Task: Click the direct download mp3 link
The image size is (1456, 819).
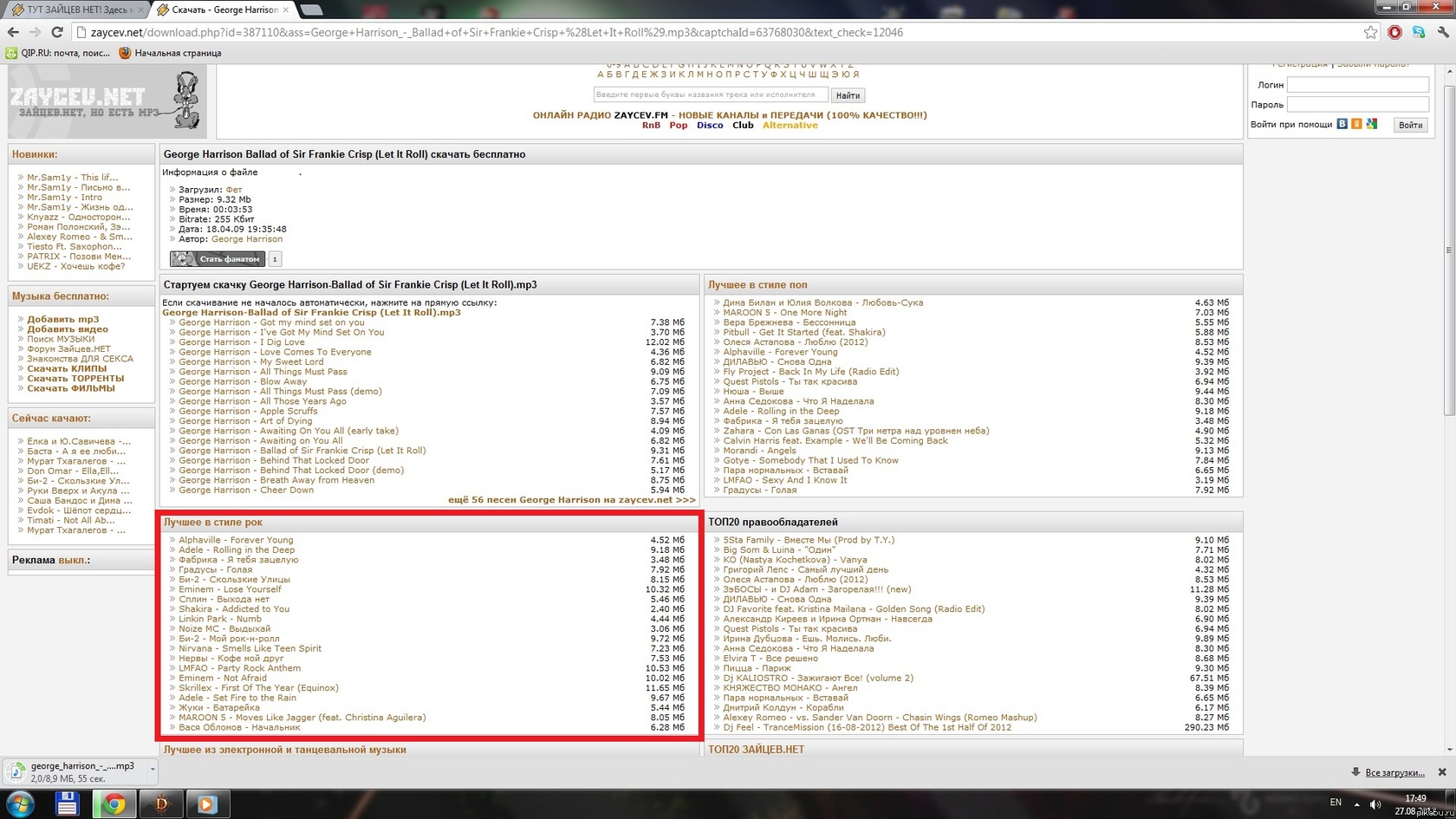Action: pos(311,312)
